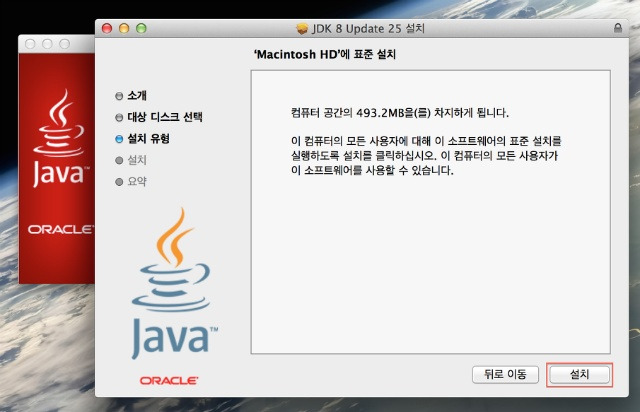Select the 소개 step in sidebar

[x=137, y=96]
